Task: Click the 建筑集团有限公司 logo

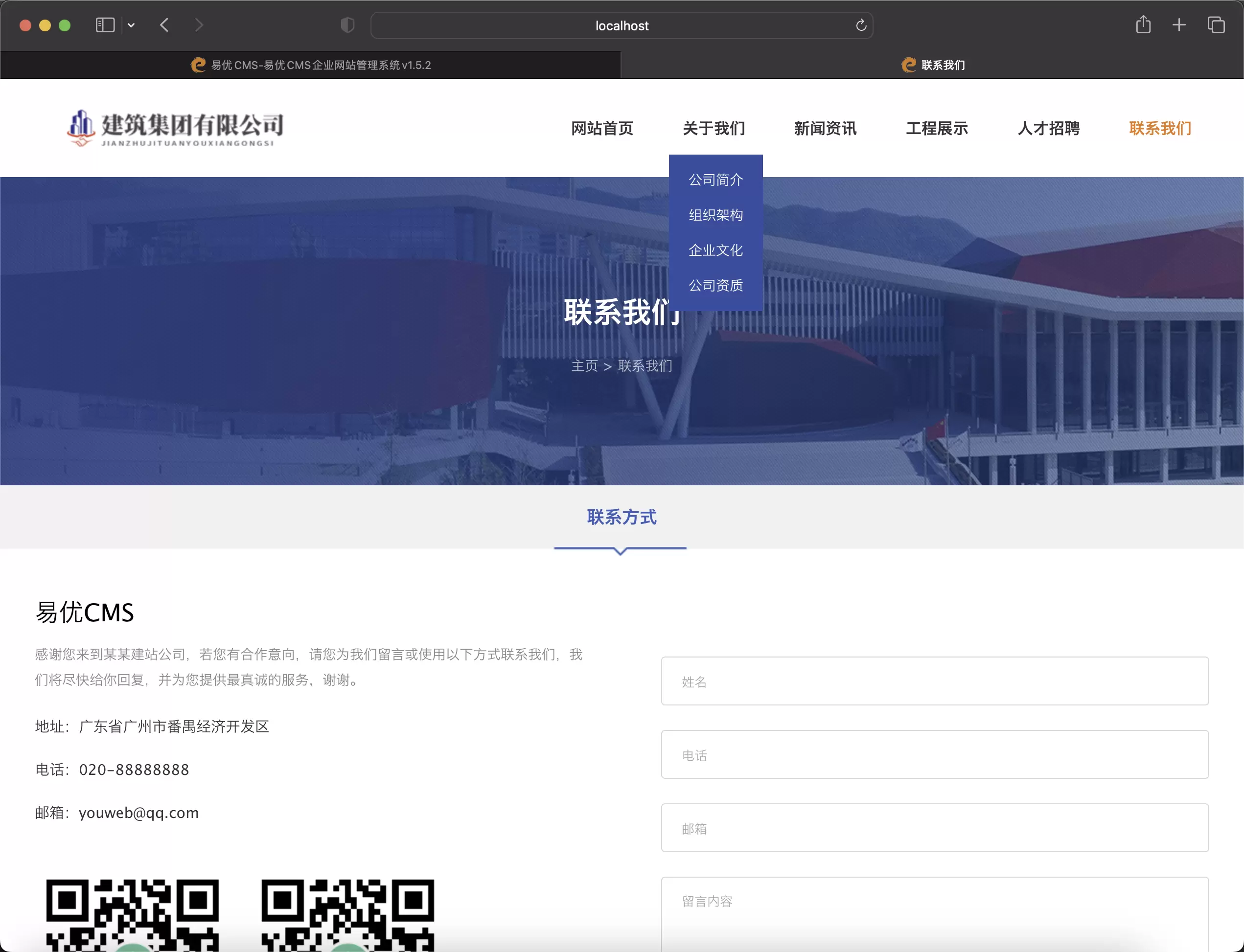Action: click(x=176, y=128)
